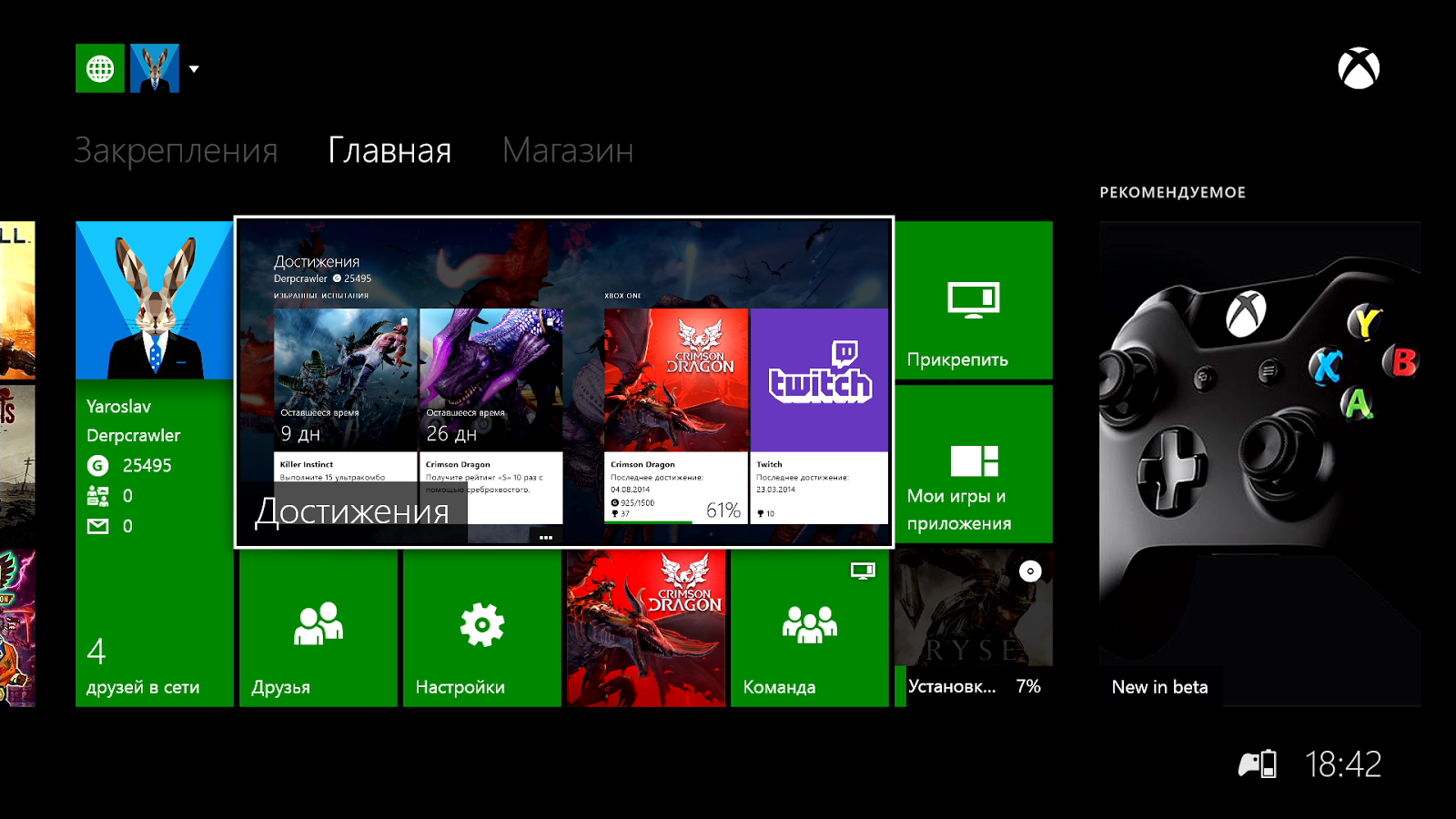Click the 9 дн remaining time
Viewport: 1456px width, 819px height.
[x=300, y=434]
